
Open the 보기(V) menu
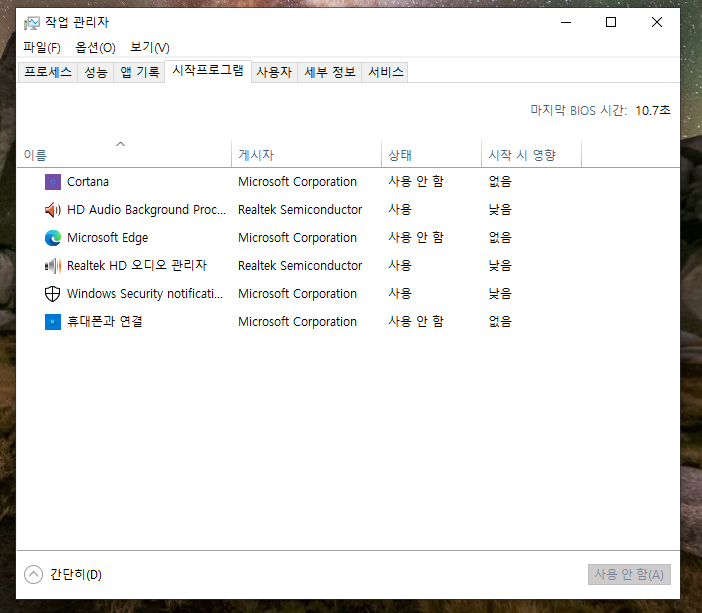point(150,47)
